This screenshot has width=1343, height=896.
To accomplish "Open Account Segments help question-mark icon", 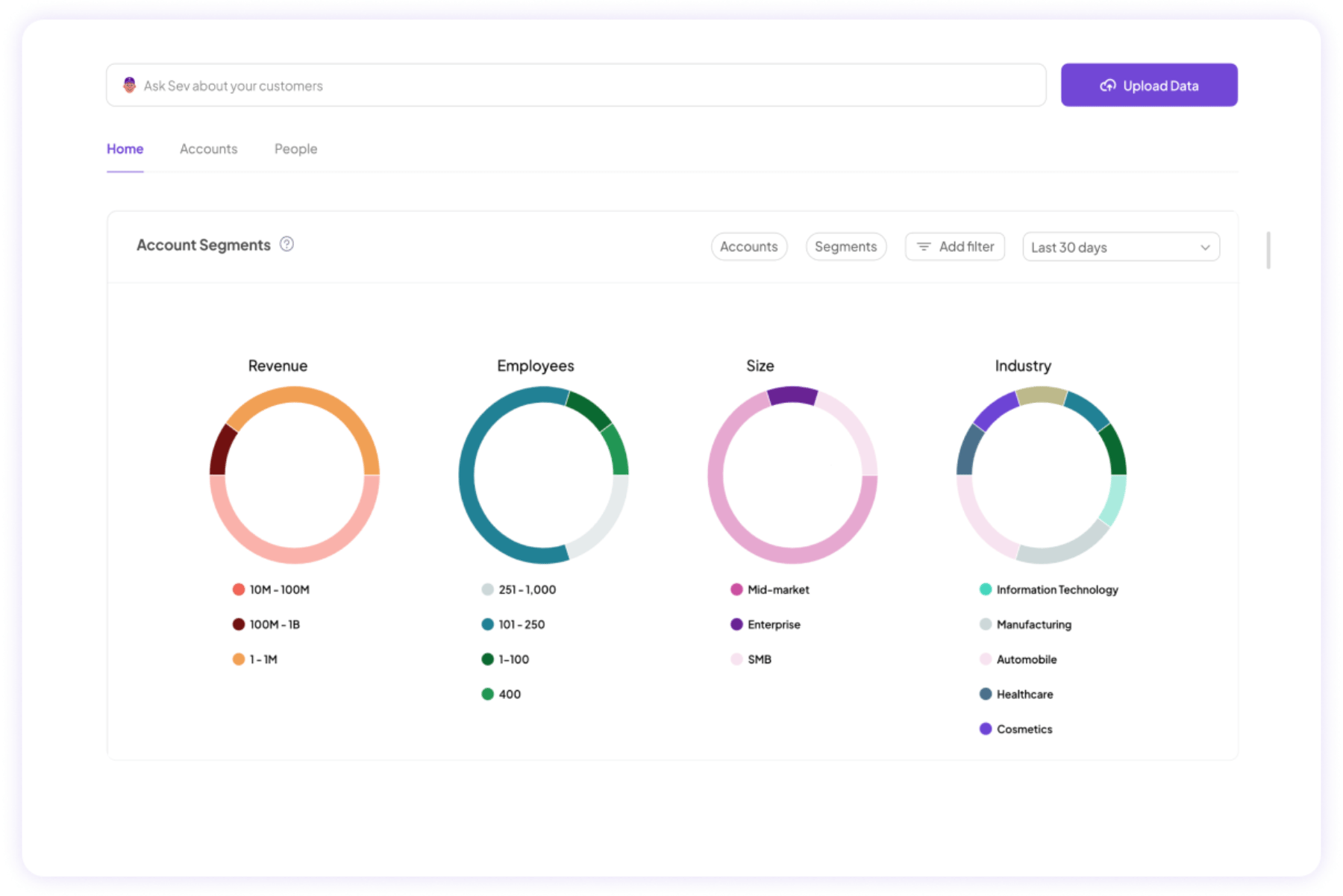I will (x=287, y=245).
